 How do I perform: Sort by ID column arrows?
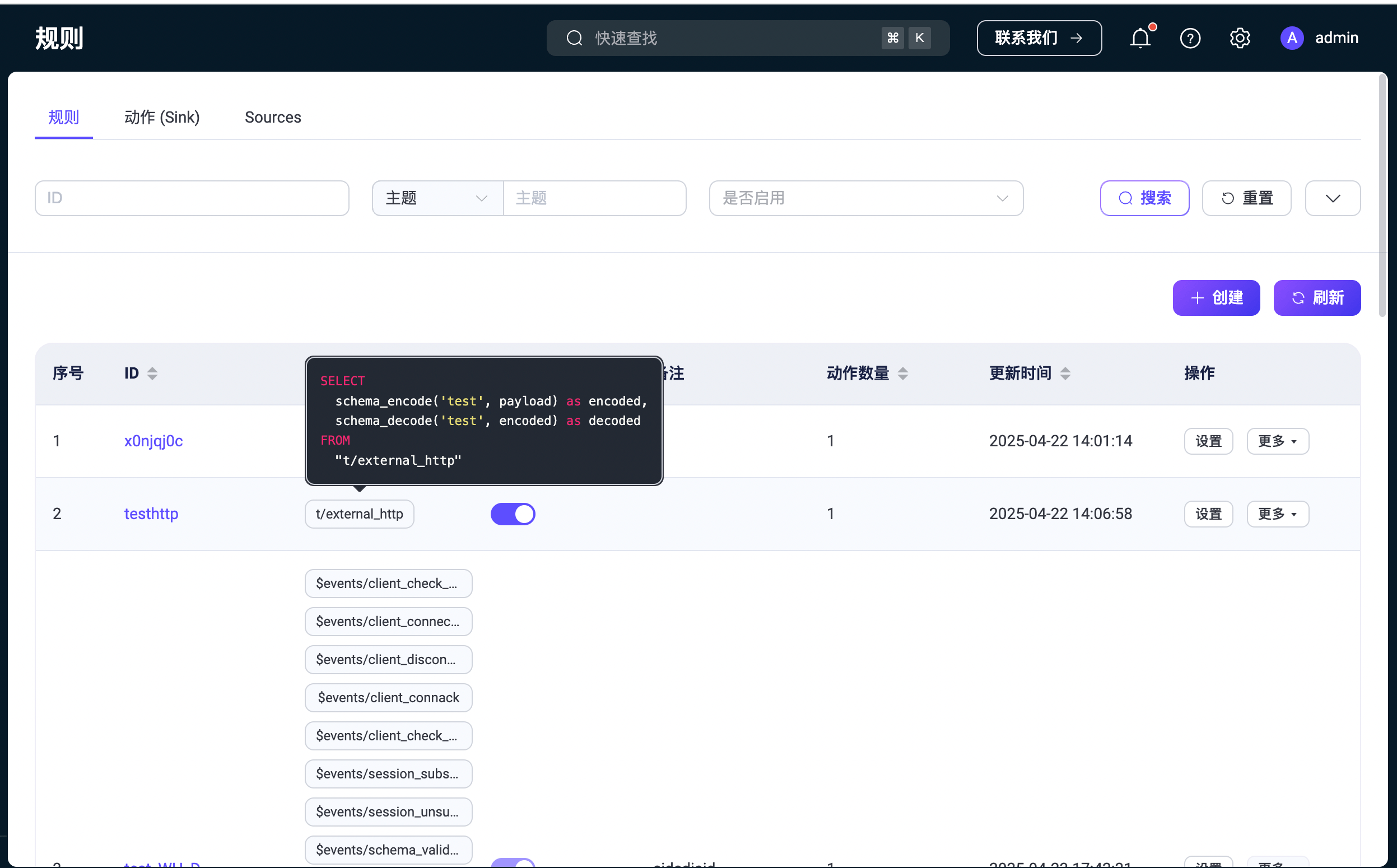pyautogui.click(x=152, y=374)
